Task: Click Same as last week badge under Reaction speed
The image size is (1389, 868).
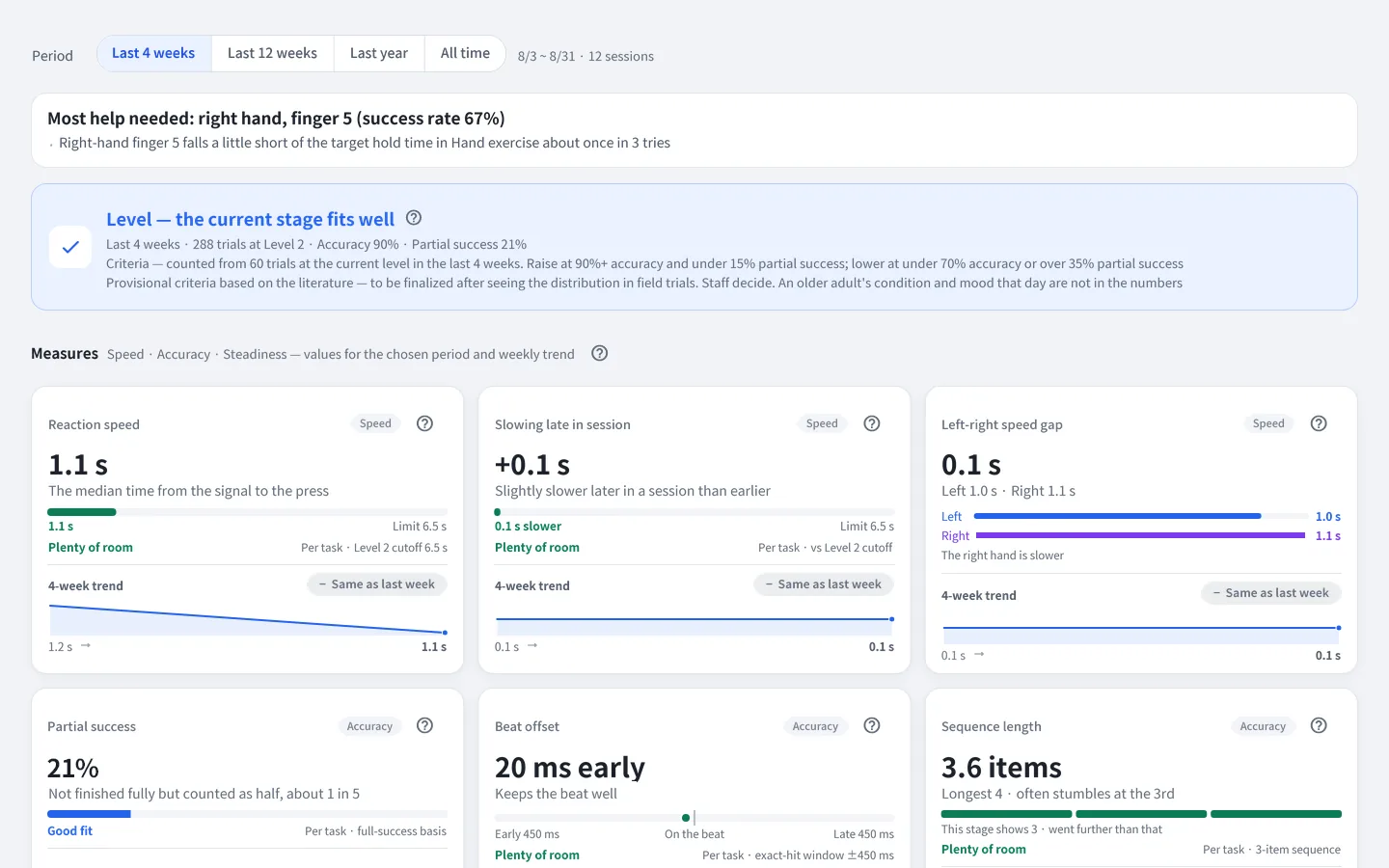Action: coord(377,584)
